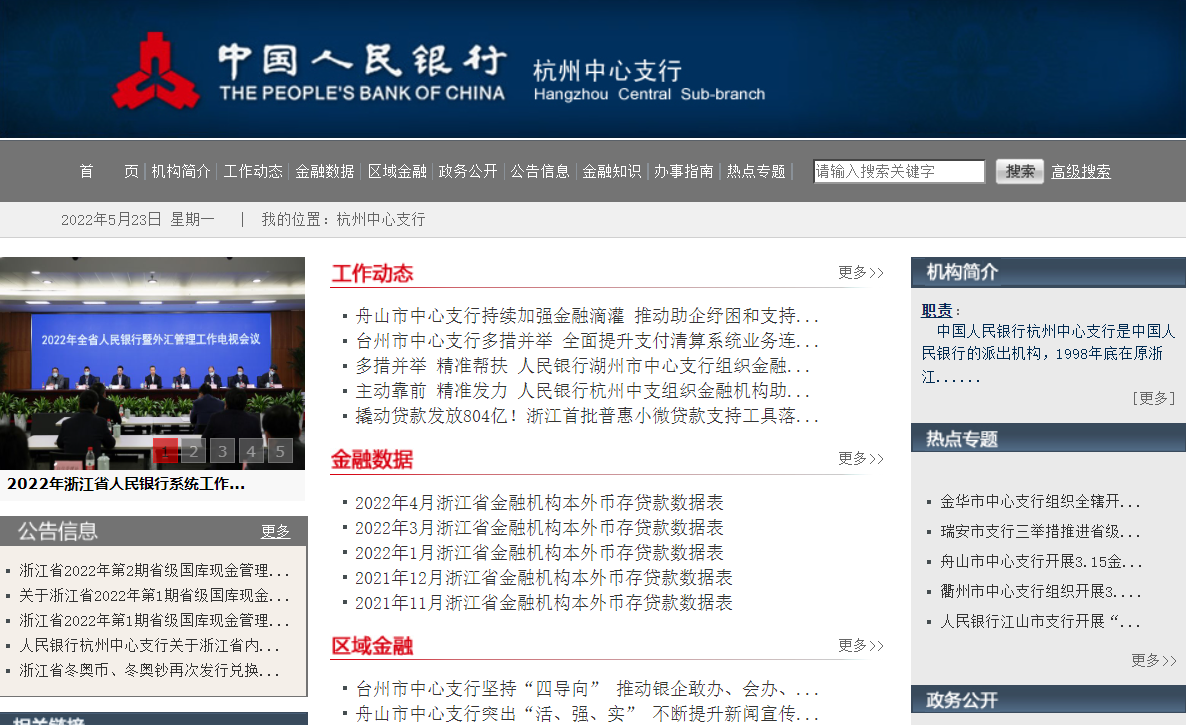Switch slideshow to slide 1

tap(165, 451)
